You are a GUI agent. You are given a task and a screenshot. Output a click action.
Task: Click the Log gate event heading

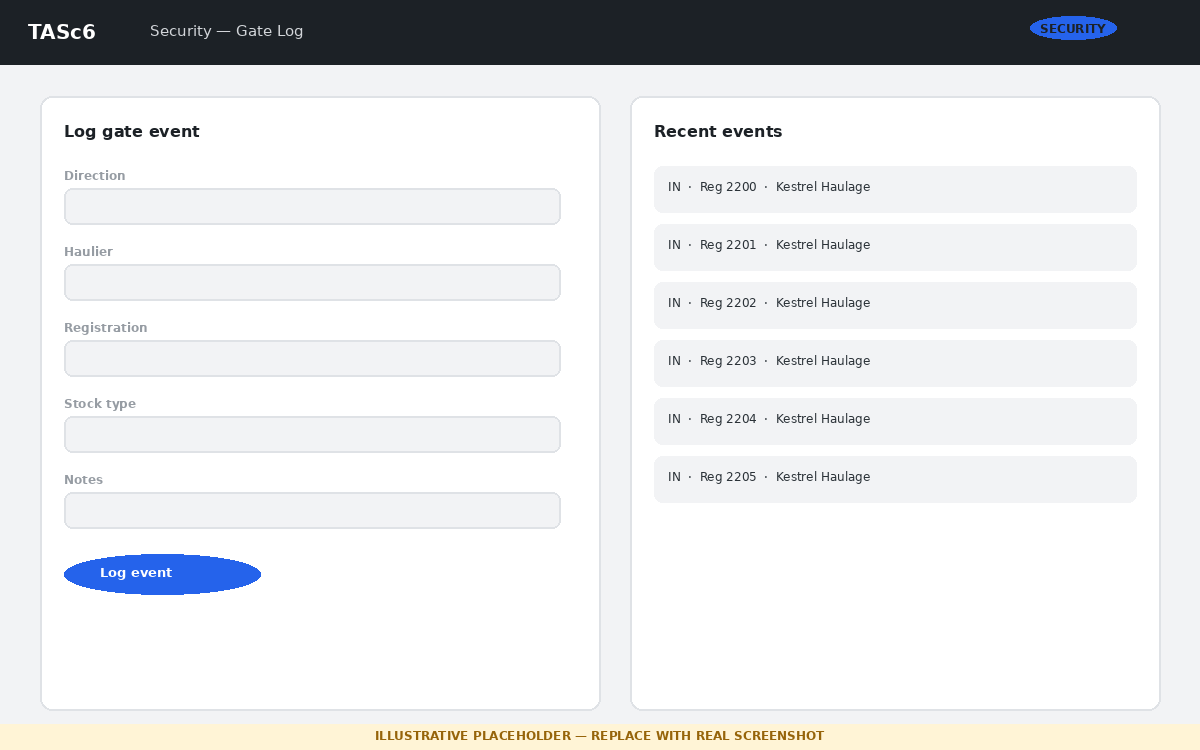[132, 132]
